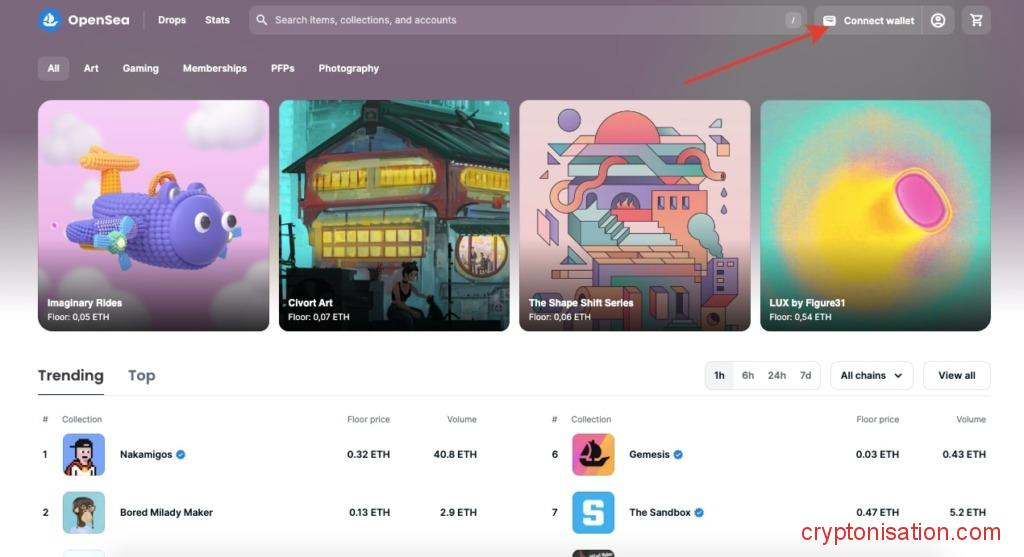Click the Gemesis collection avatar icon

coord(593,454)
